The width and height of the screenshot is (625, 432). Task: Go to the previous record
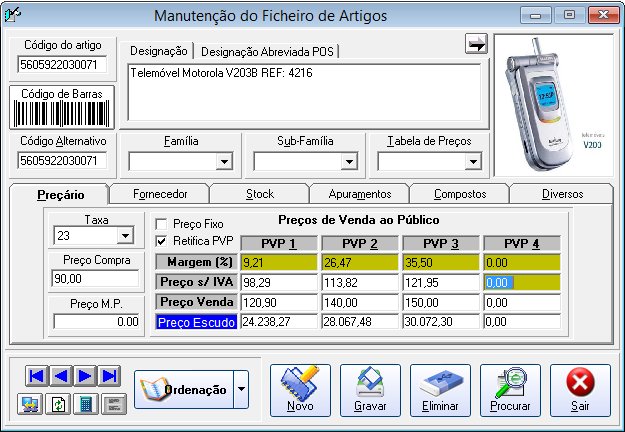click(61, 376)
